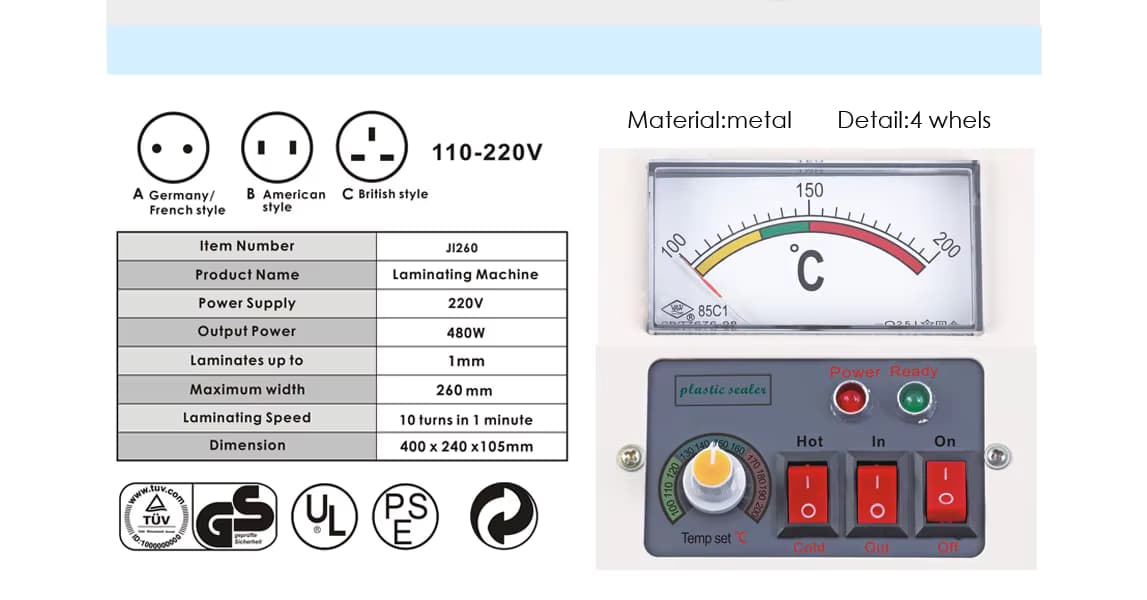This screenshot has height=600, width=1147.
Task: Click the 260 mm maximum width value
Action: [464, 390]
